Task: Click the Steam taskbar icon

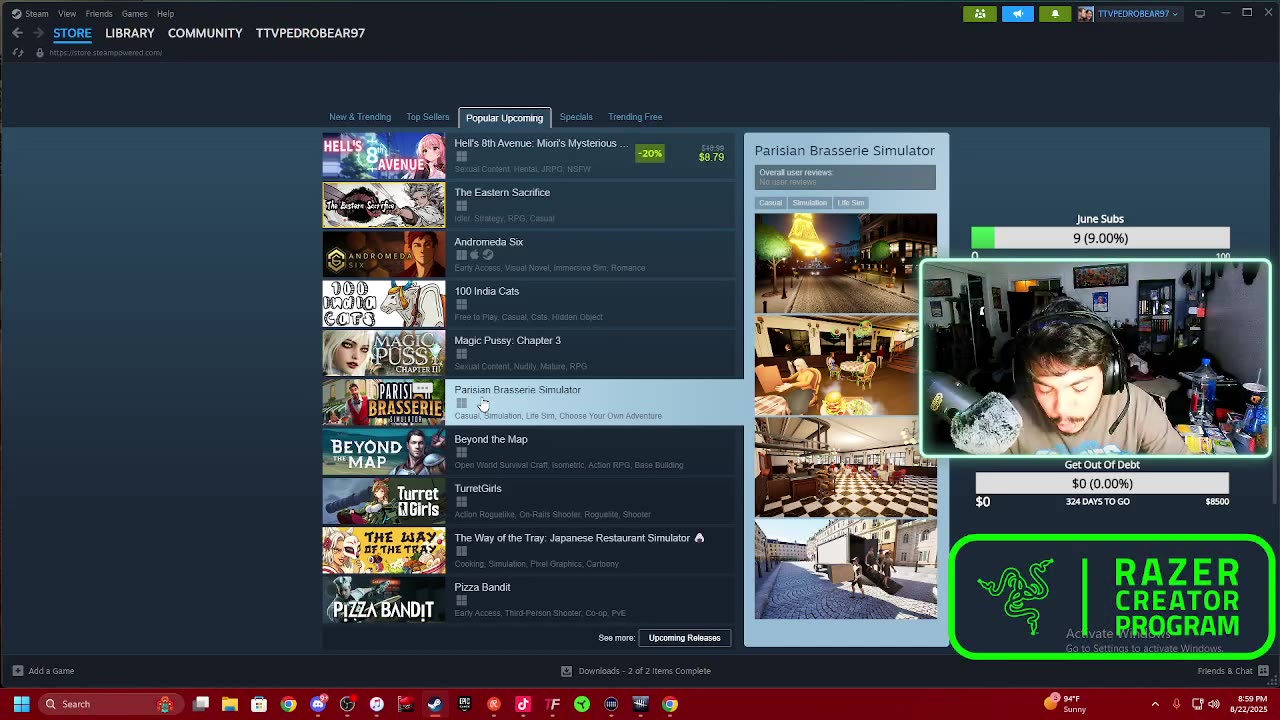Action: [x=435, y=704]
